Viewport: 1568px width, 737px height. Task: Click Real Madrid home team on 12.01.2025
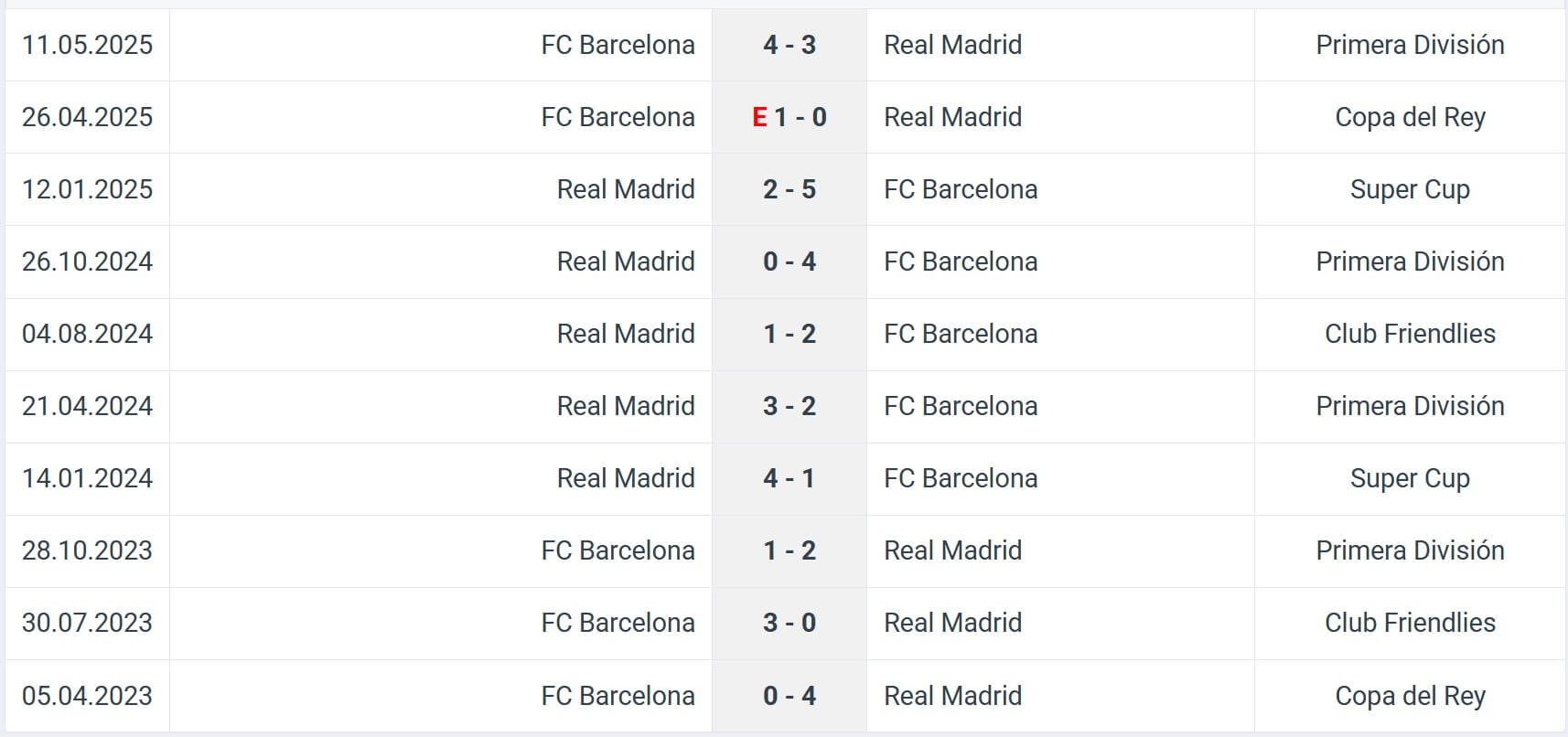[x=626, y=189]
